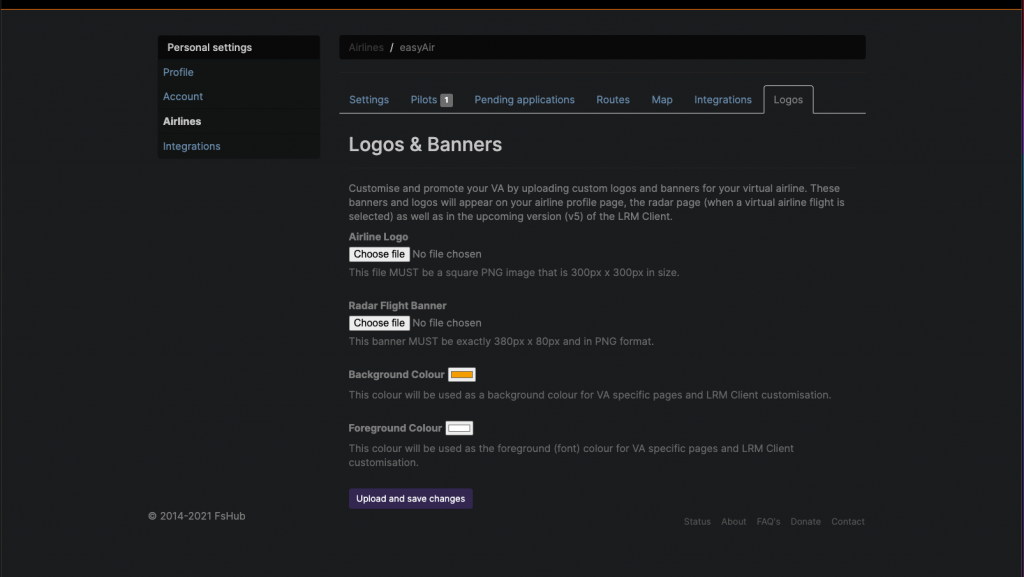
Task: Open Integrations in the sidebar
Action: coord(191,146)
